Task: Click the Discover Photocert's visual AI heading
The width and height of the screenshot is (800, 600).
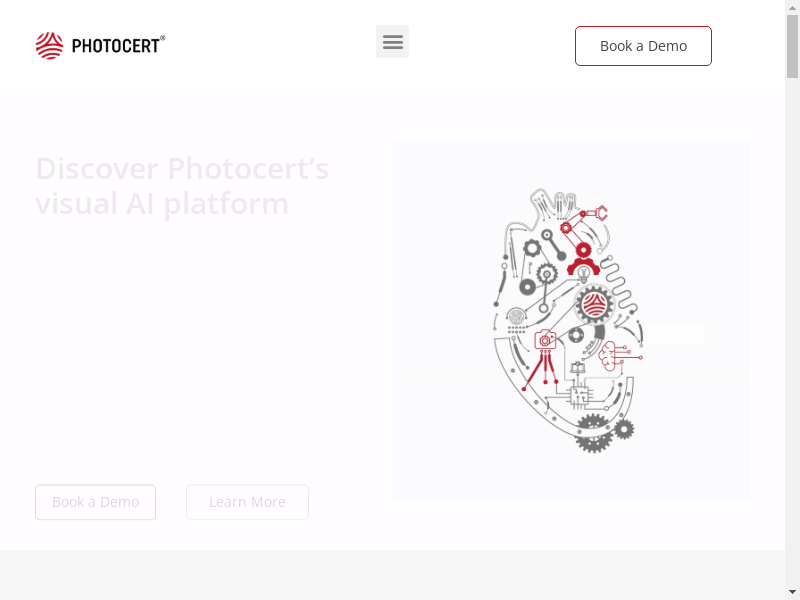Action: tap(182, 186)
